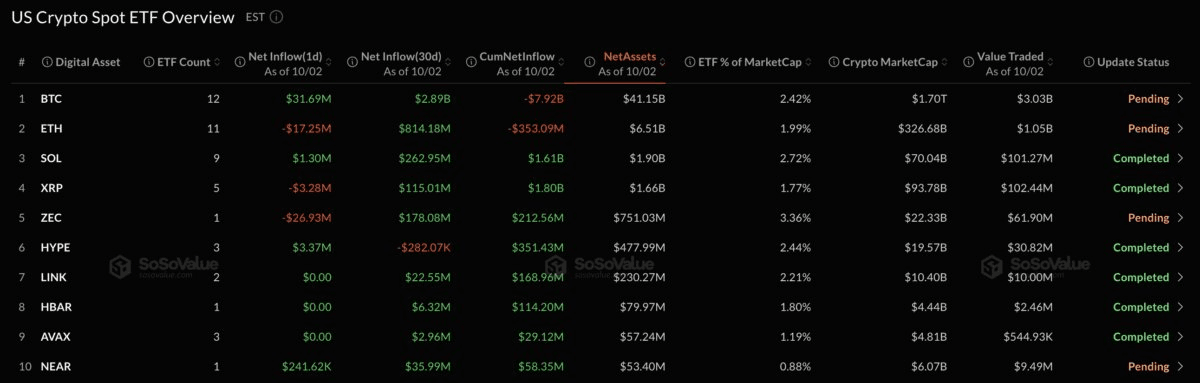This screenshot has width=1200, height=383.
Task: Click the $751.03M net assets value
Action: point(639,217)
